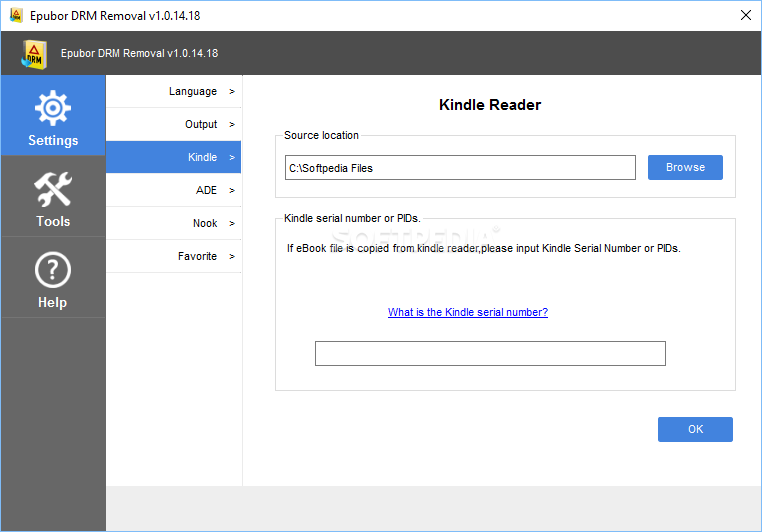Click 'Kindle serial number or PIDs.' label
This screenshot has height=532, width=762.
point(352,219)
